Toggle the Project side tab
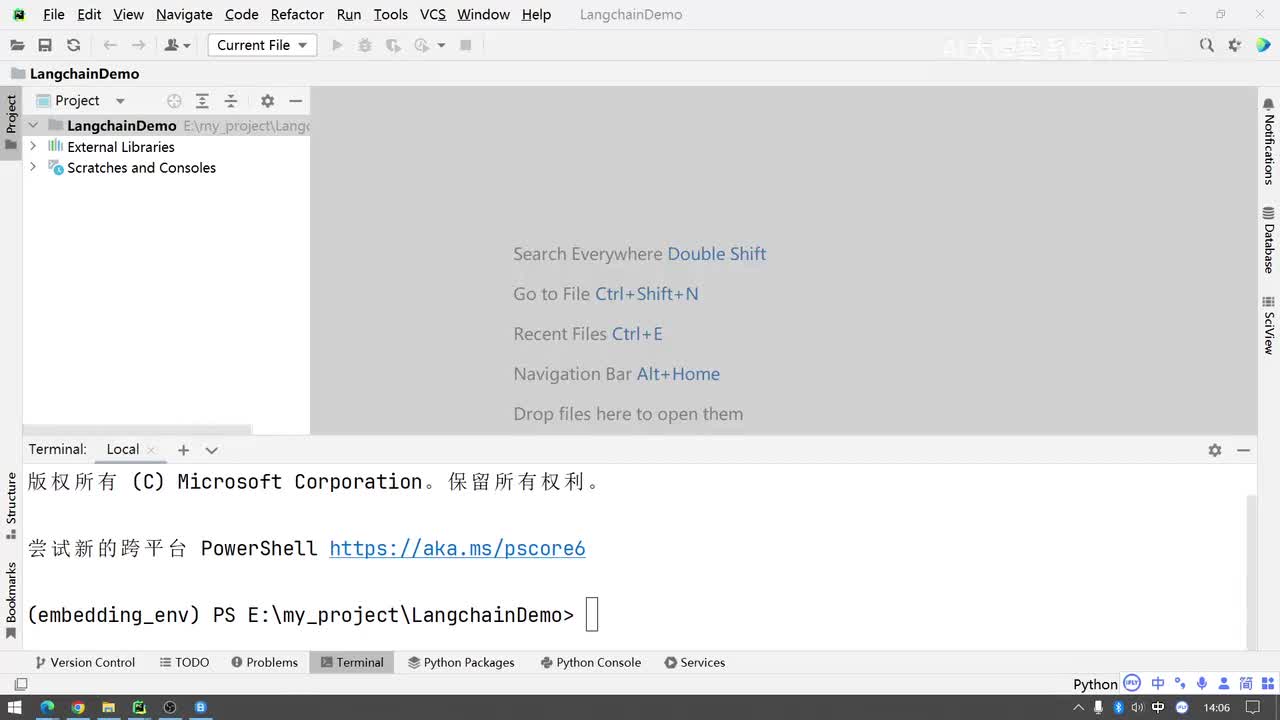Viewport: 1280px width, 720px height. coord(11,122)
